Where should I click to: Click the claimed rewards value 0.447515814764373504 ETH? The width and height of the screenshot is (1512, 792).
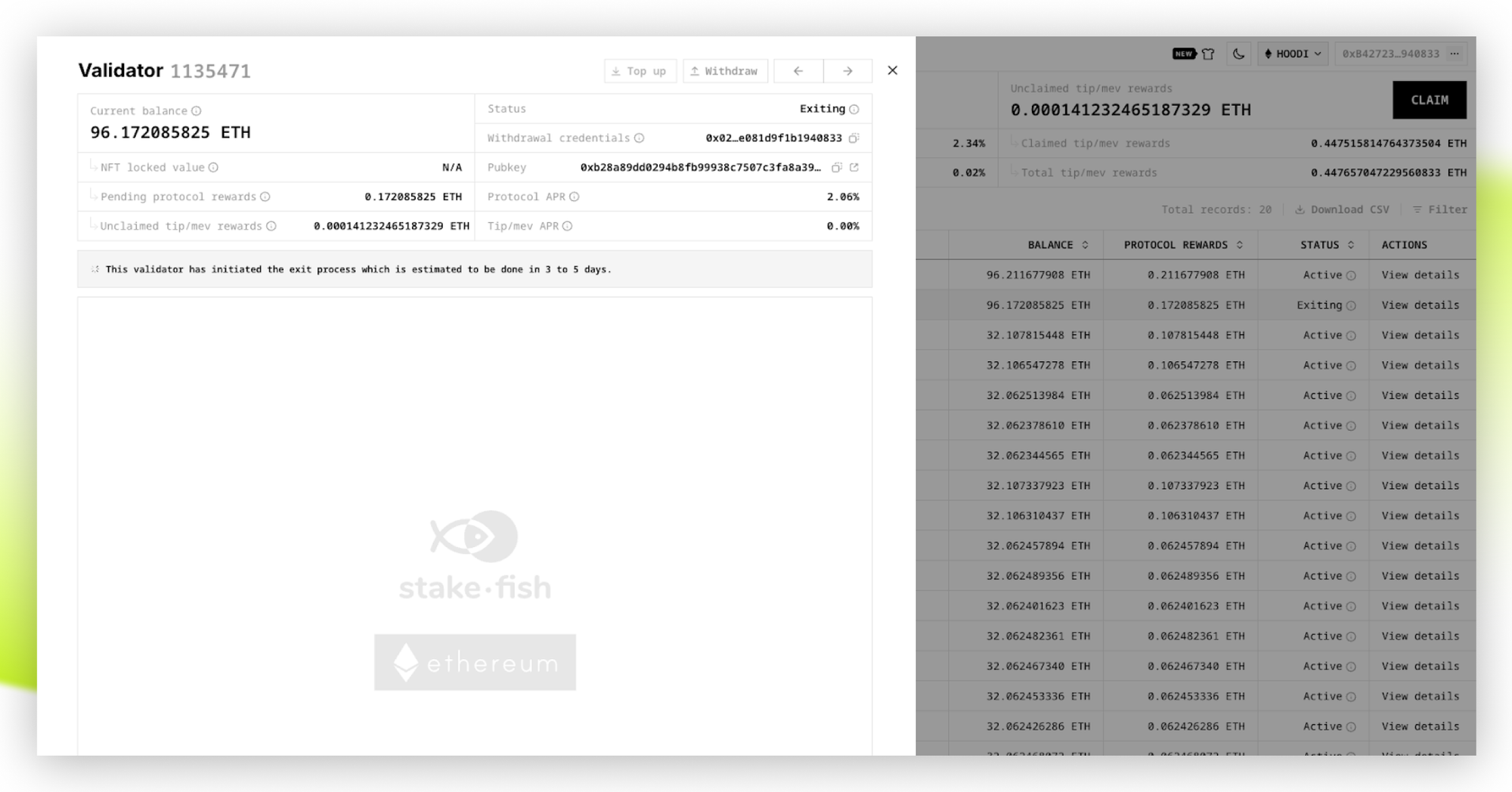[1389, 144]
